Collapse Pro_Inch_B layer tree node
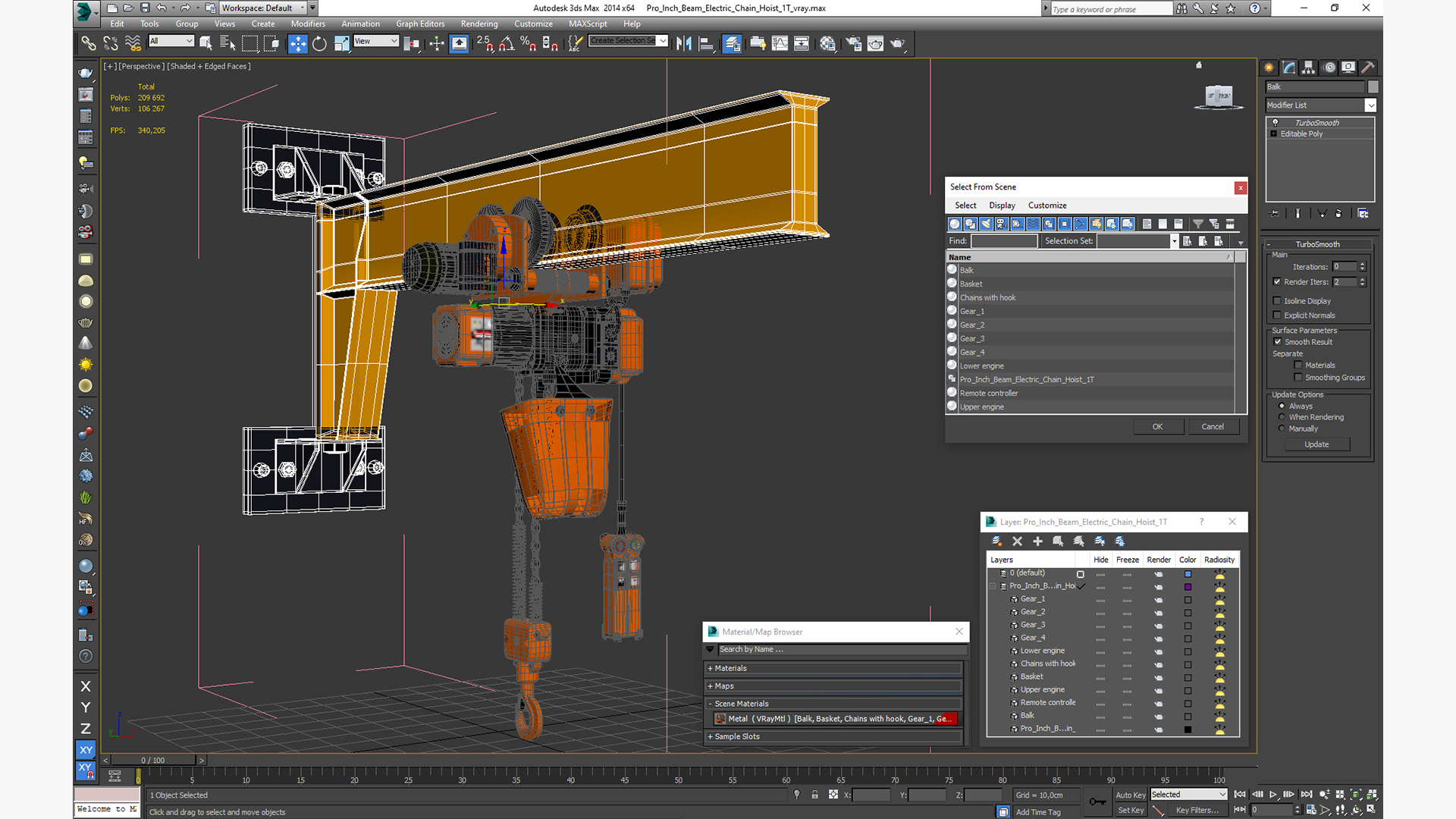This screenshot has width=1456, height=819. (993, 587)
